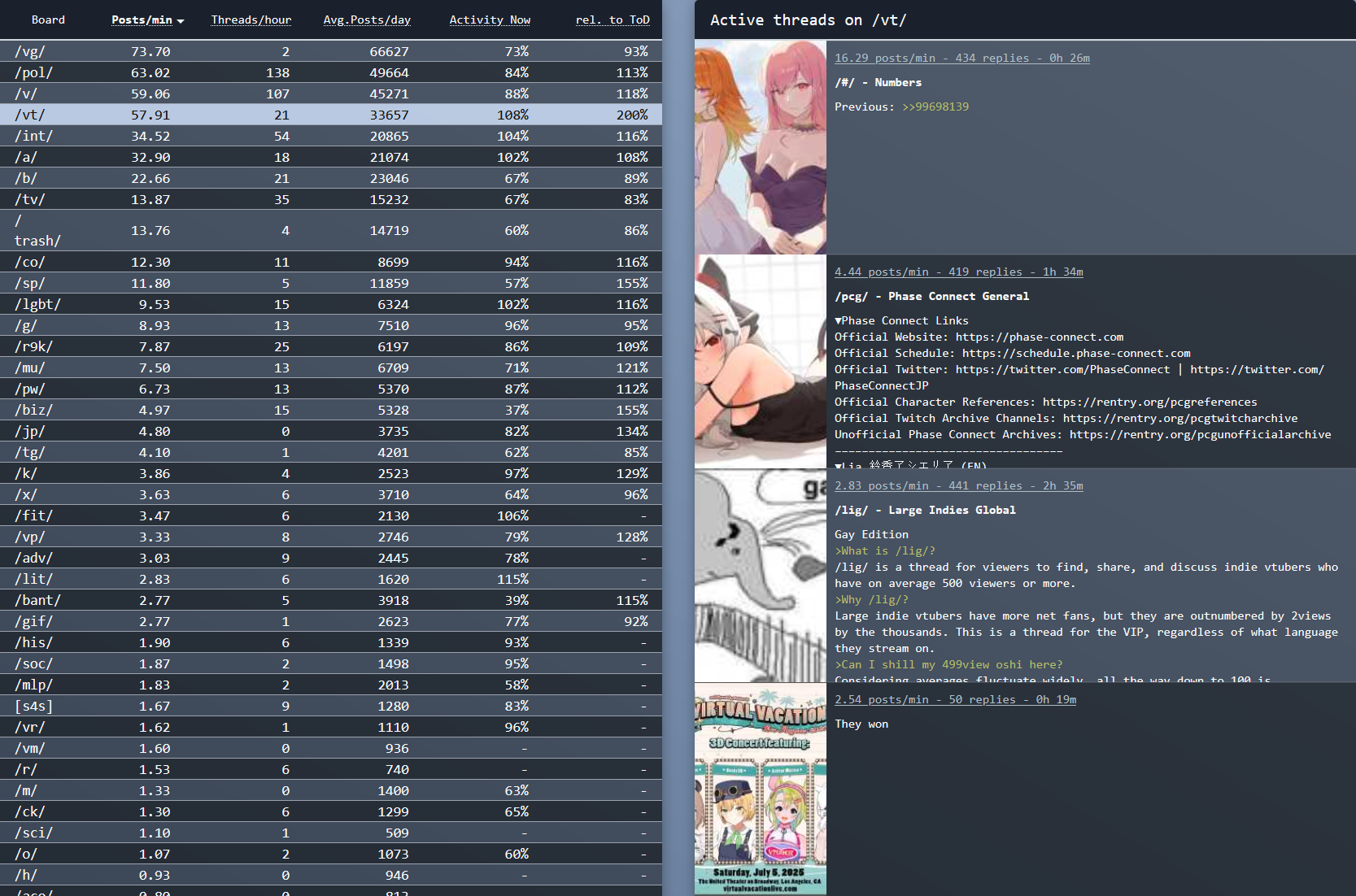
Task: Open thread link with 434 replies
Action: coord(961,58)
